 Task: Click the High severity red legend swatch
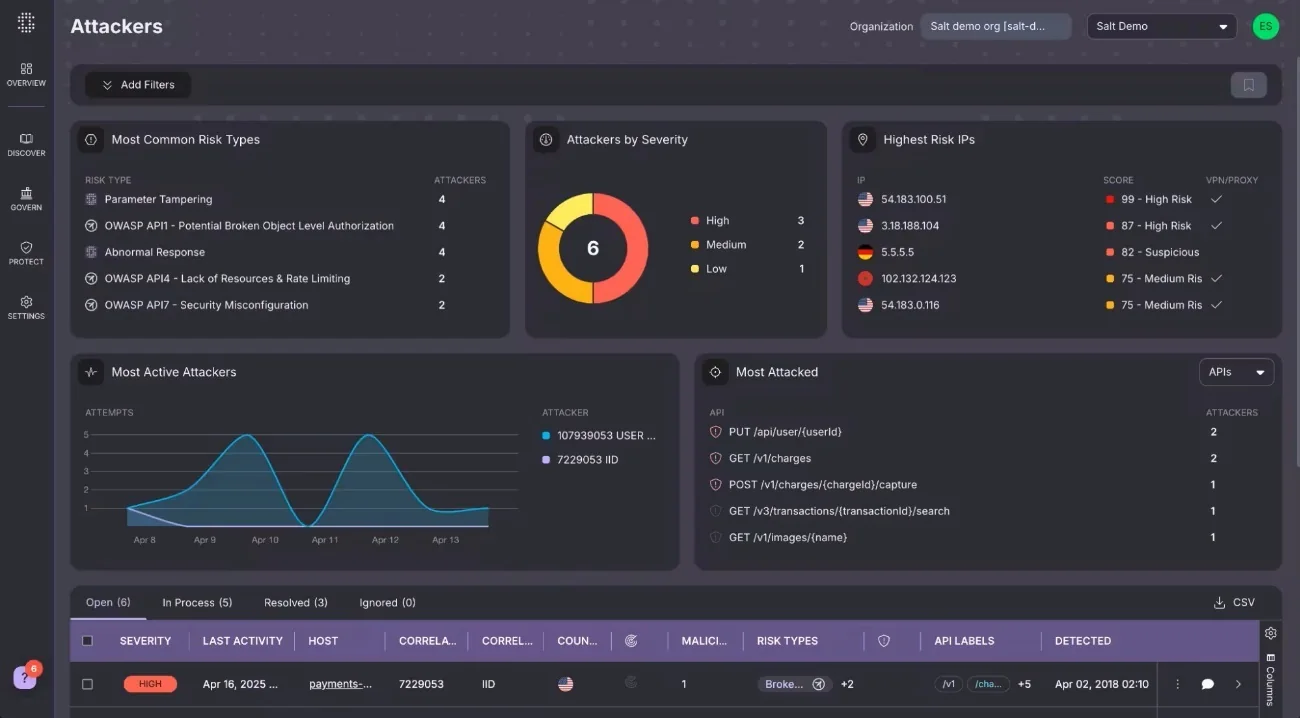[x=695, y=221]
